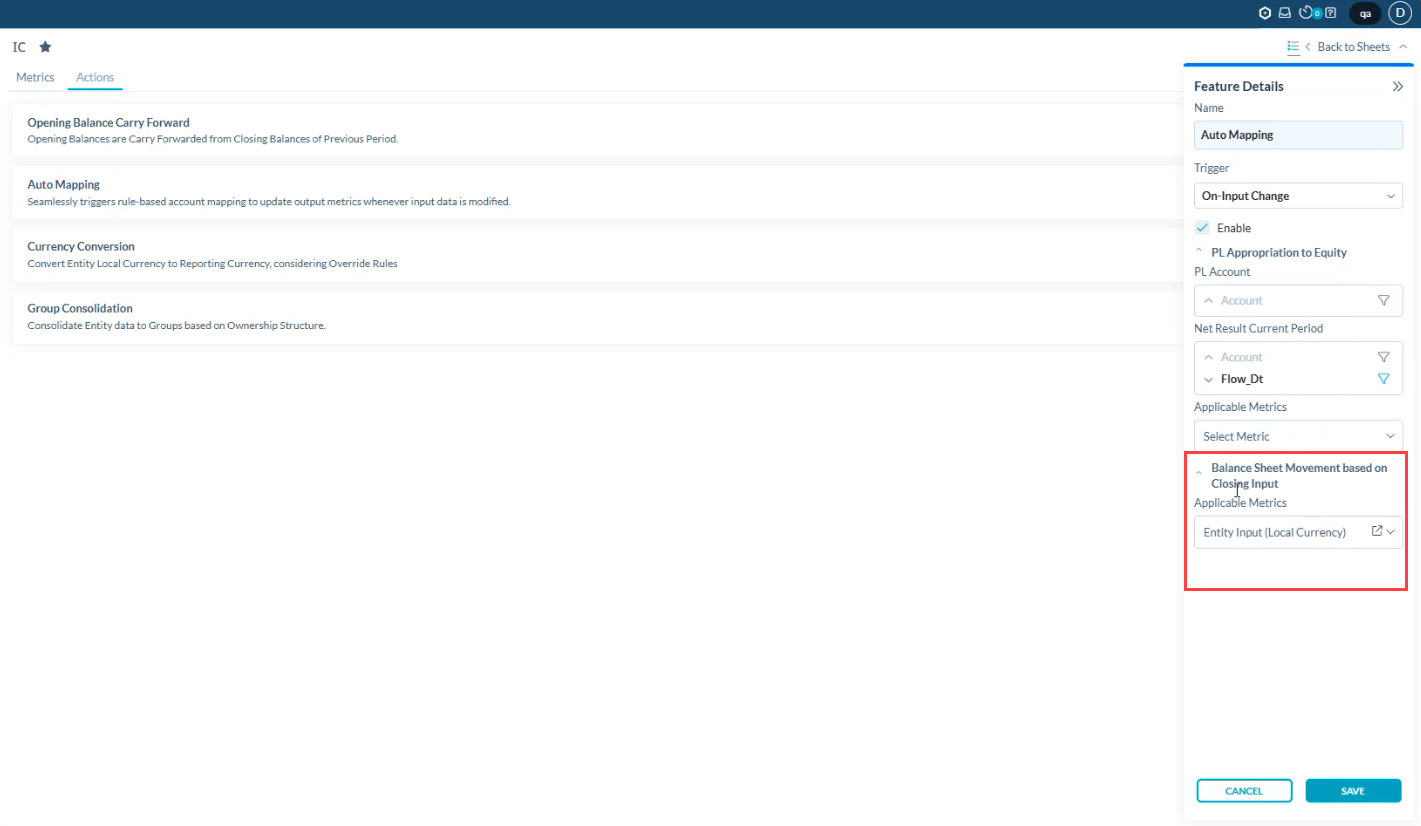Open the Trigger dropdown
The image size is (1421, 826).
coord(1298,196)
